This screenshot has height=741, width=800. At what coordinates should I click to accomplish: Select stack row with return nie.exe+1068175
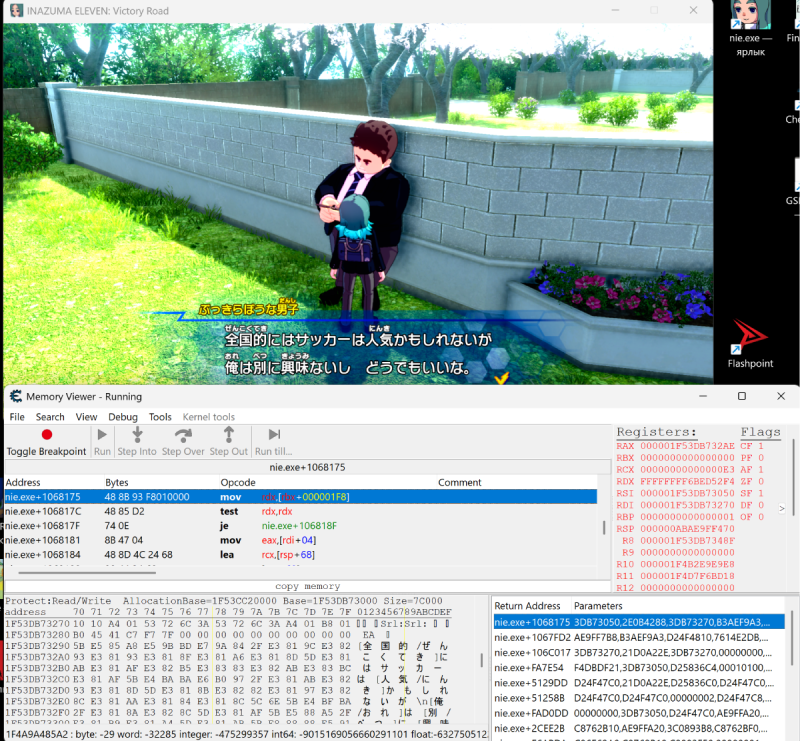point(639,622)
